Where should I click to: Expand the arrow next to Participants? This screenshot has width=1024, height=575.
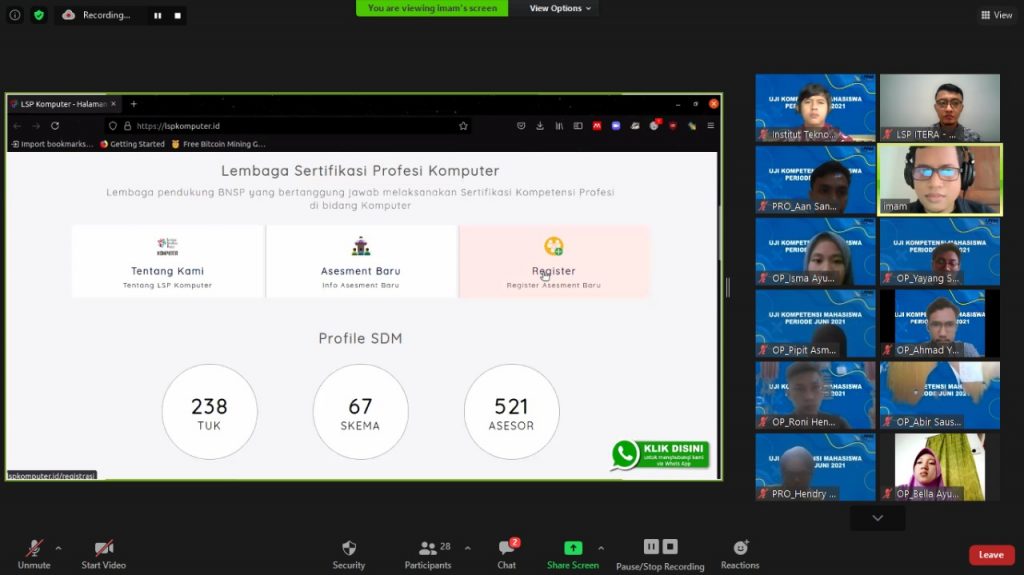(x=468, y=548)
